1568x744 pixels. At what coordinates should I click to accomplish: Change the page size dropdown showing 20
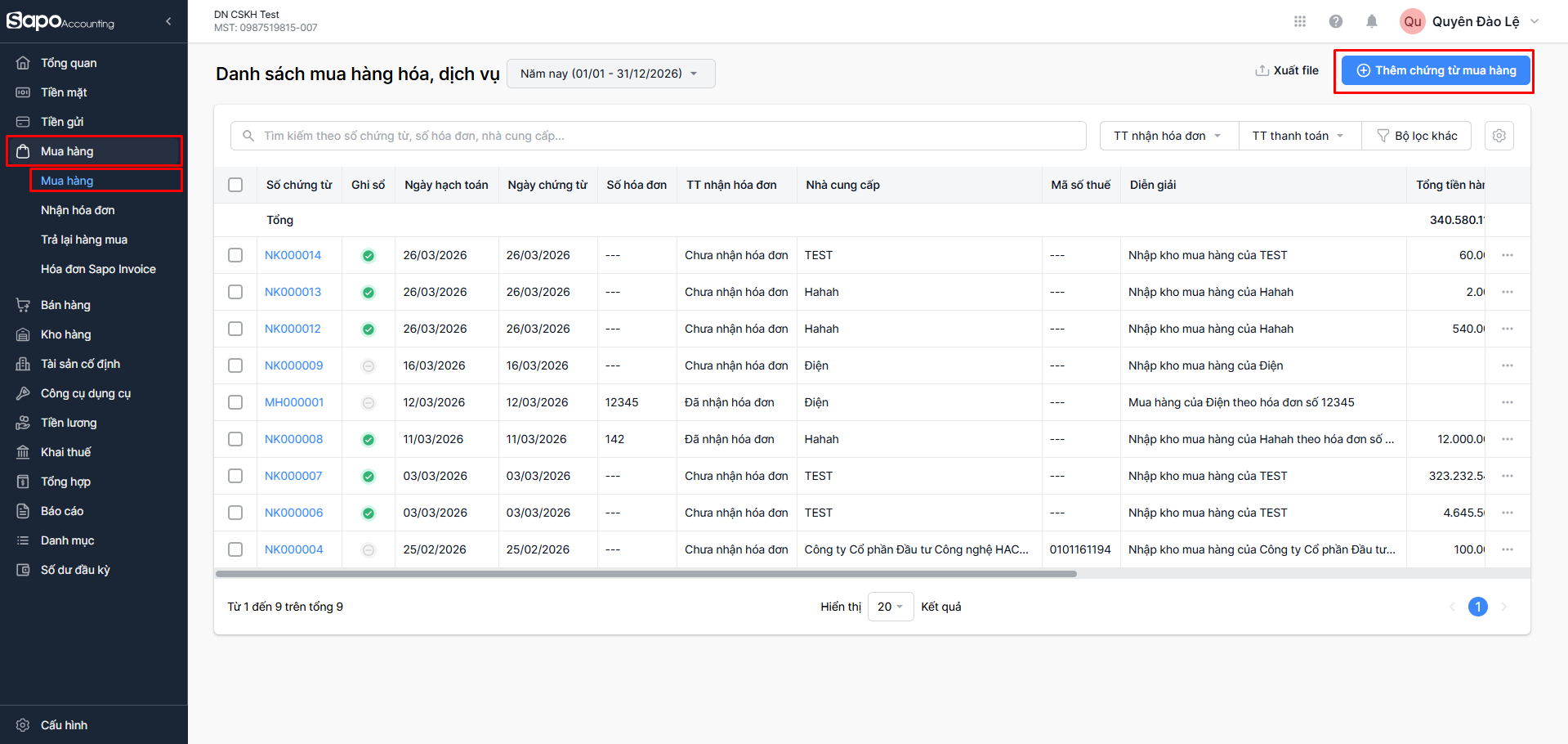coord(891,607)
